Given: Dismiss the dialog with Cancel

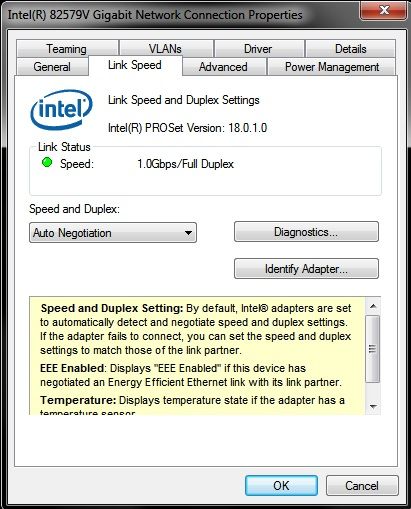Looking at the screenshot, I should coord(362,486).
